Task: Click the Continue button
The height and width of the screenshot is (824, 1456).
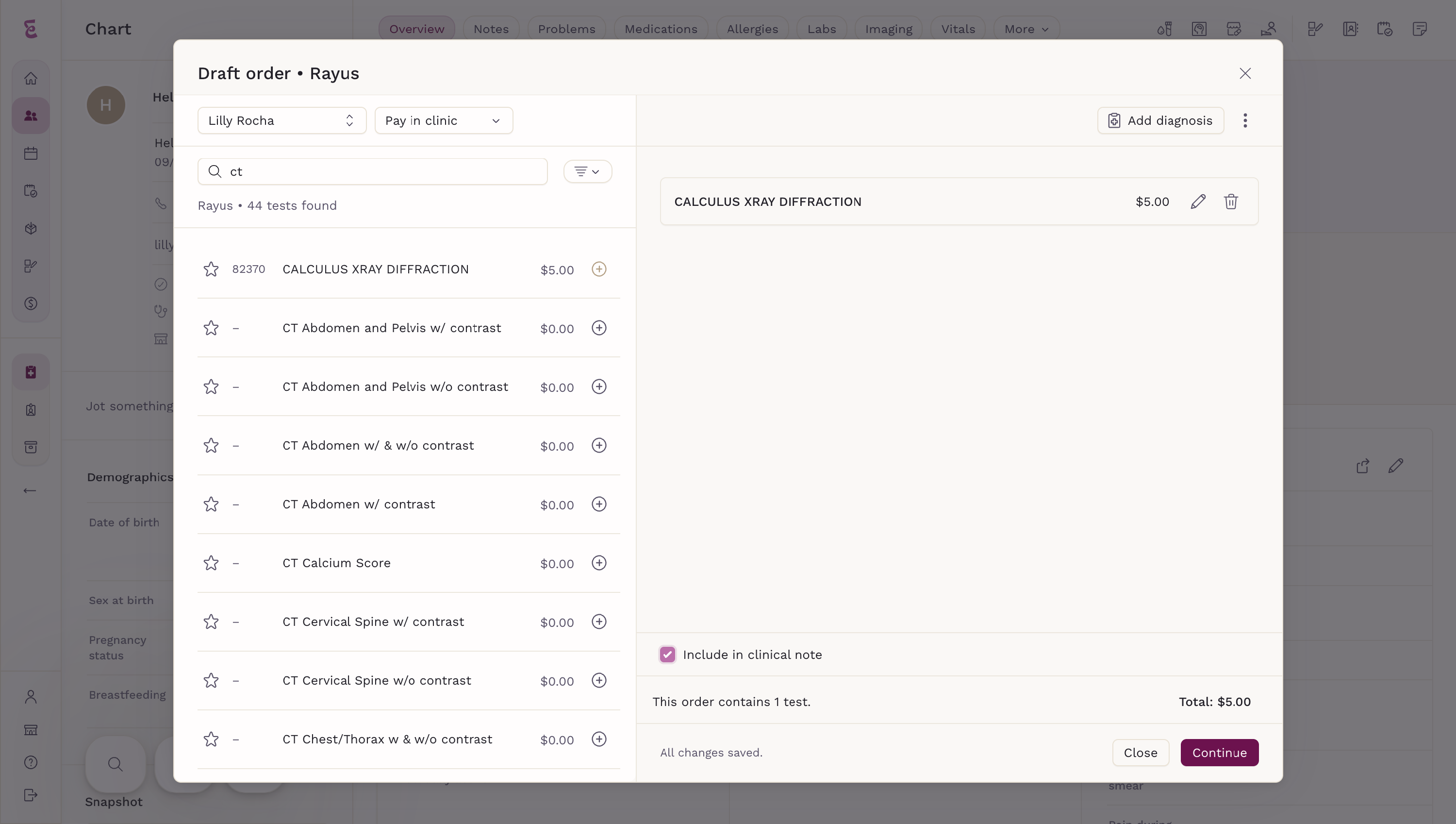Action: (x=1219, y=753)
